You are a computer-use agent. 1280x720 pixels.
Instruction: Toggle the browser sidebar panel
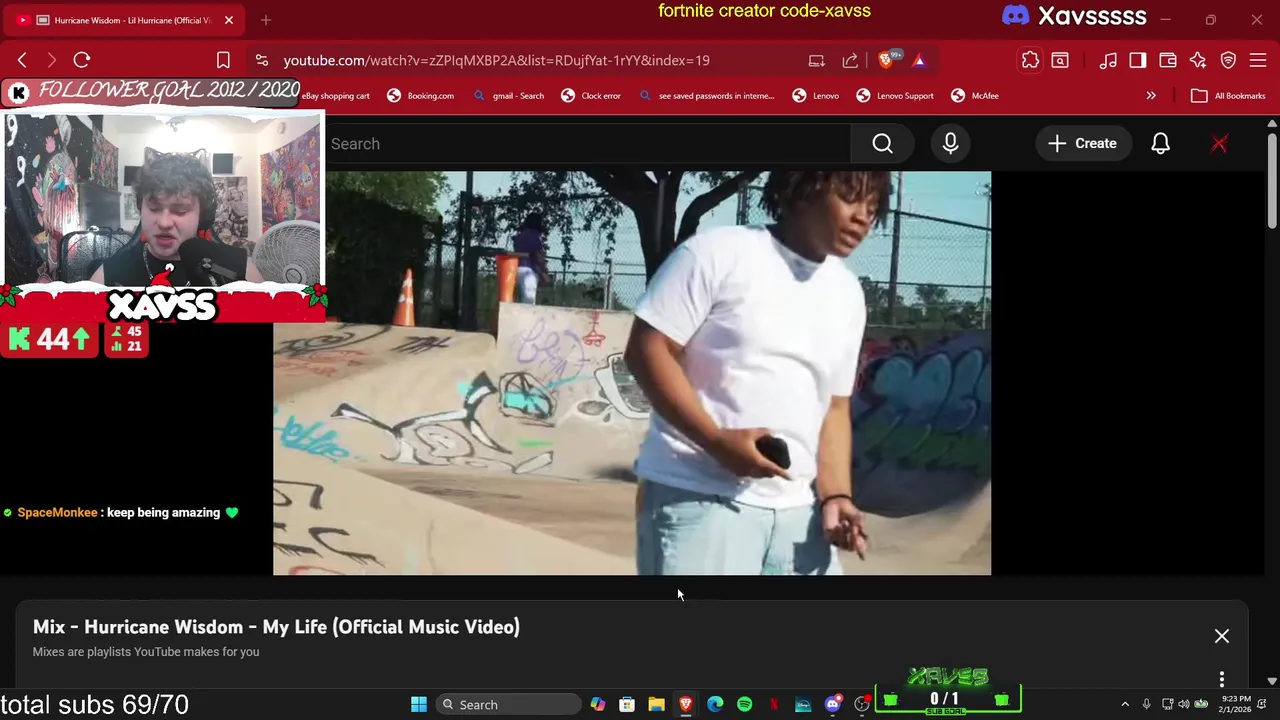[1138, 60]
